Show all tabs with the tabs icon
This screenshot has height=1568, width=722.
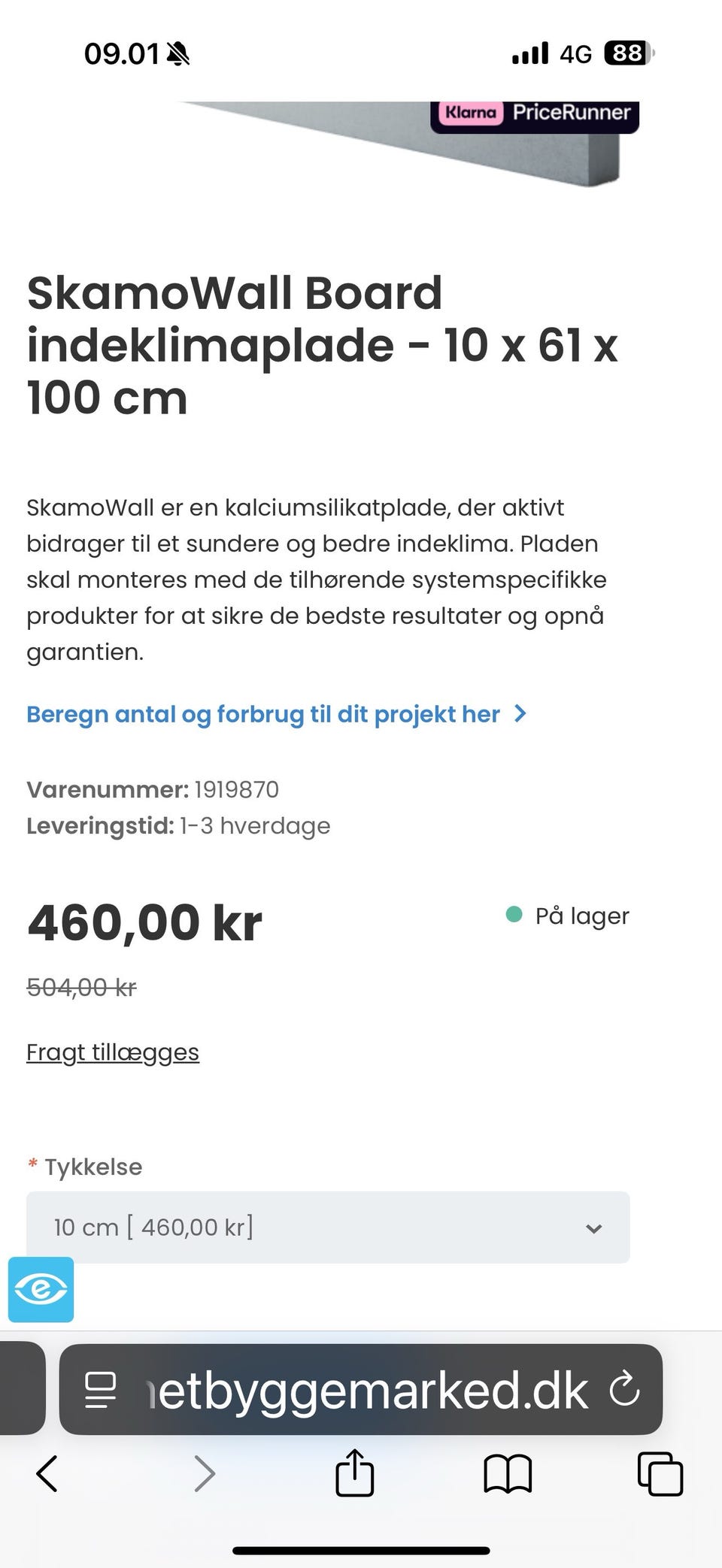pos(660,1473)
